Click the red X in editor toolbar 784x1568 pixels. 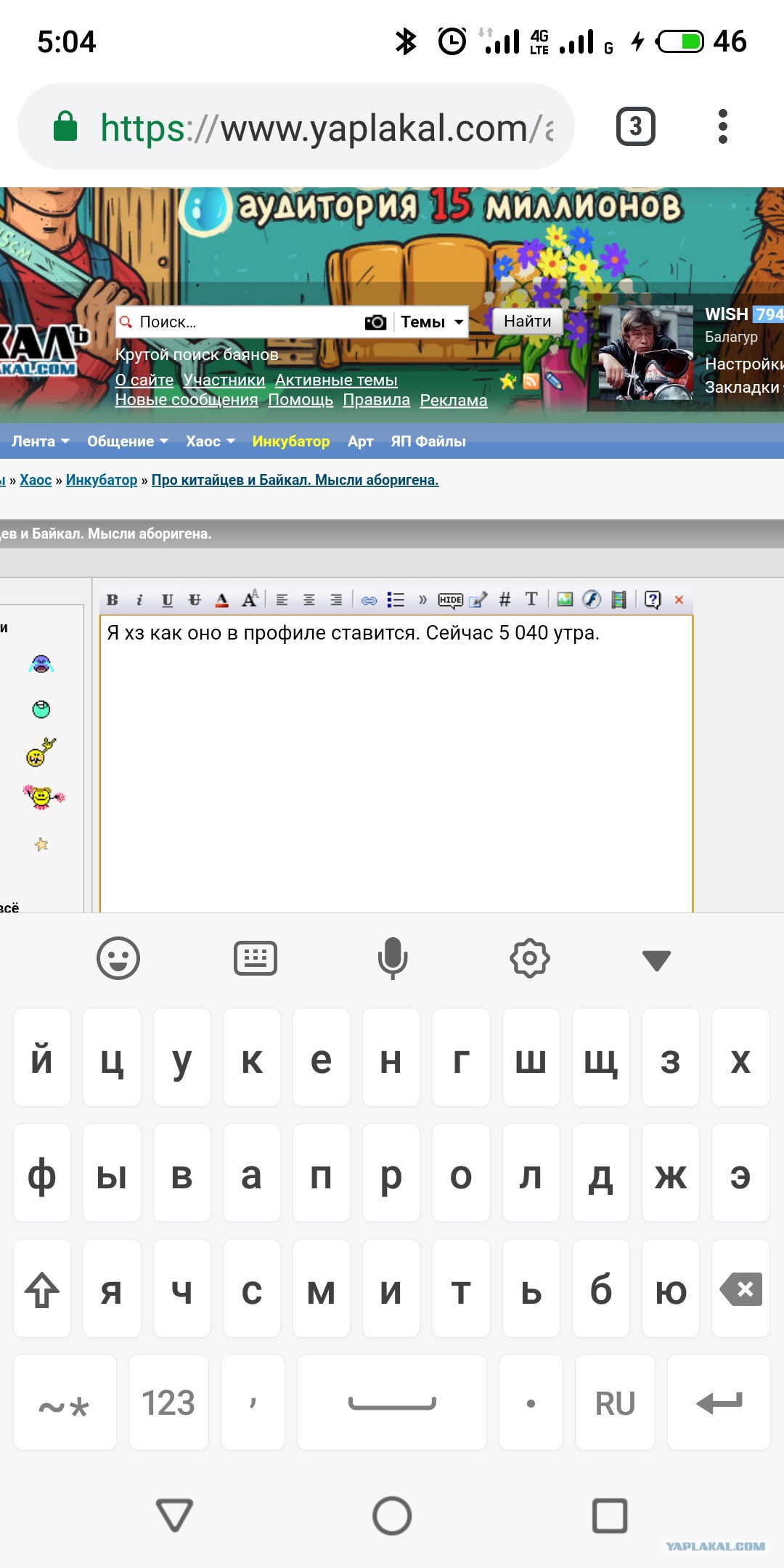(x=679, y=600)
